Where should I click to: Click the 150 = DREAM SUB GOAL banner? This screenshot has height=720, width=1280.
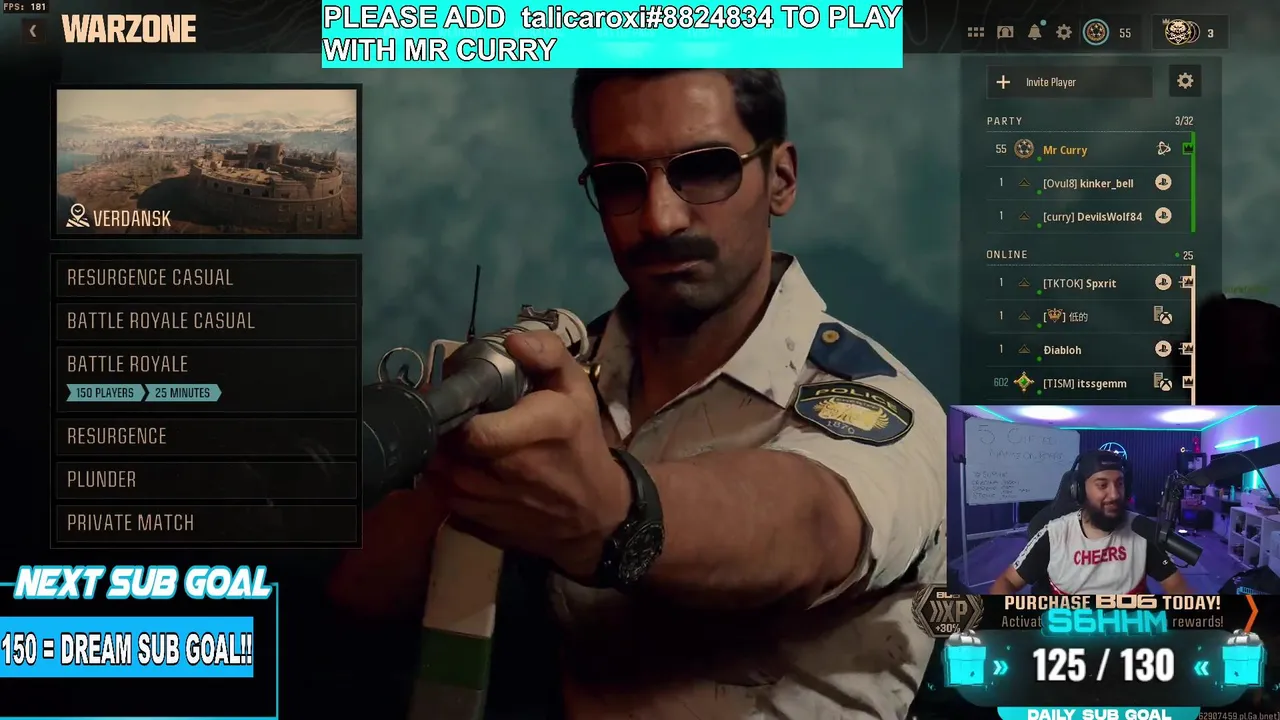coord(127,650)
